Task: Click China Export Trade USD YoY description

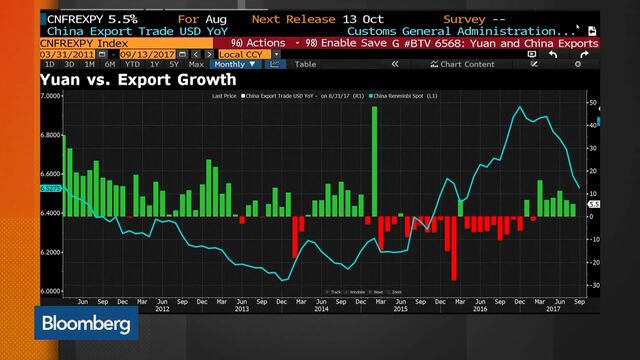Action: click(x=138, y=31)
